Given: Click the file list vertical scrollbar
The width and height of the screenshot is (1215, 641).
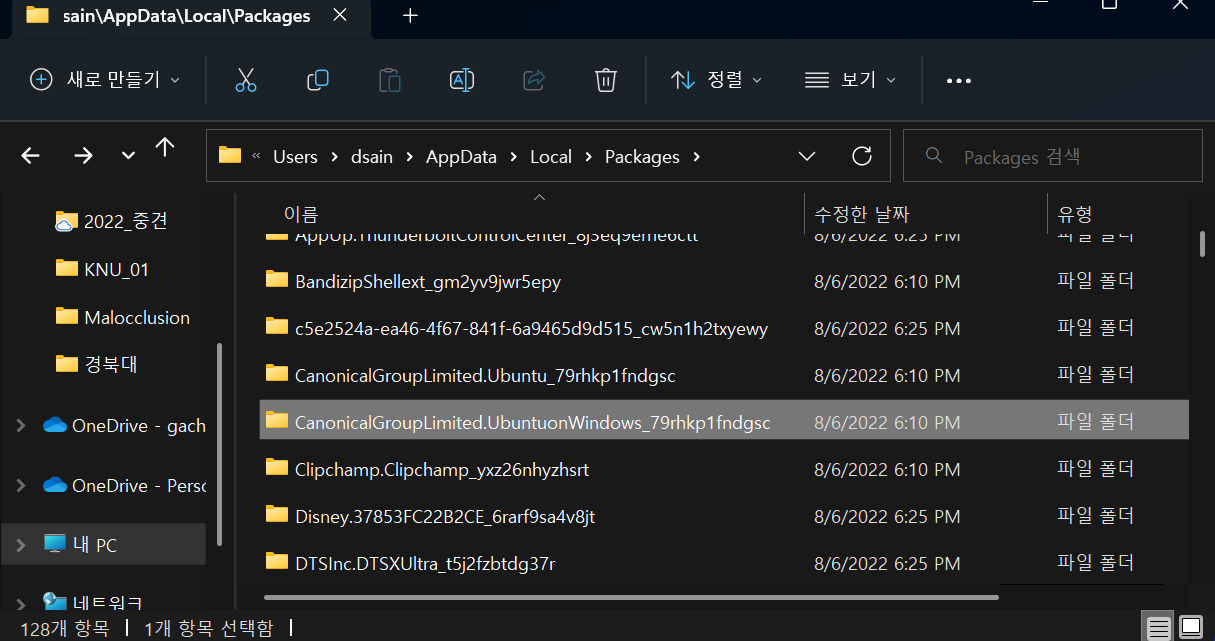Looking at the screenshot, I should 1201,244.
